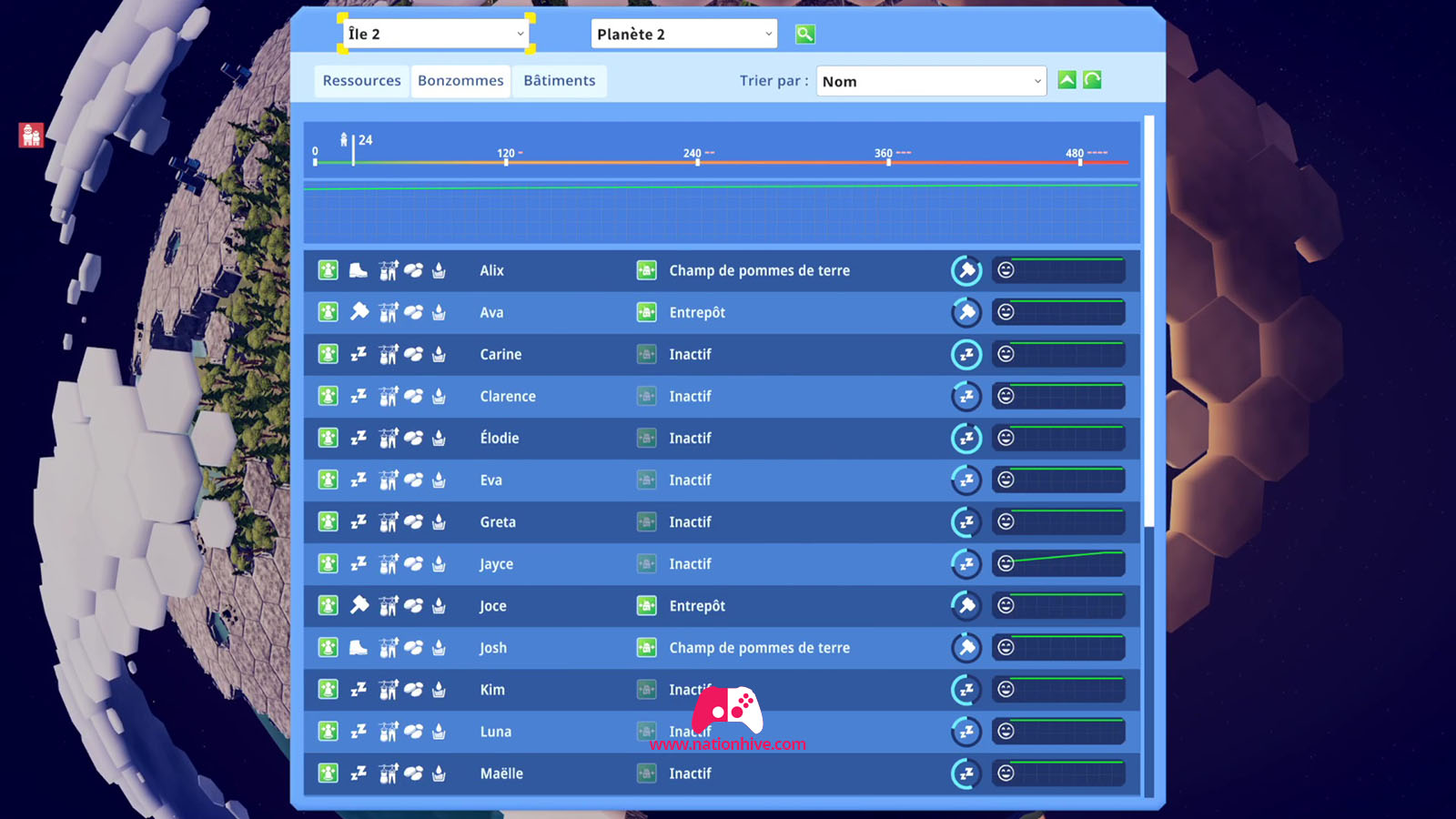Select the name Jayce
This screenshot has height=819, width=1456.
click(496, 564)
